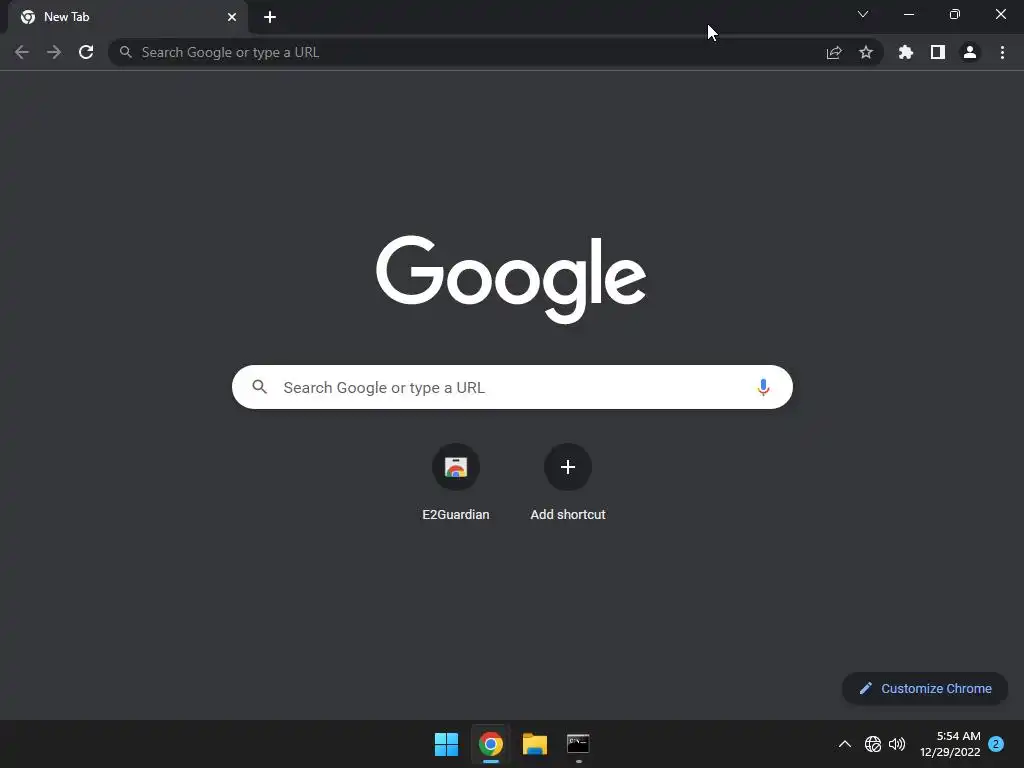Open volume speaker icon in tray

tap(897, 744)
